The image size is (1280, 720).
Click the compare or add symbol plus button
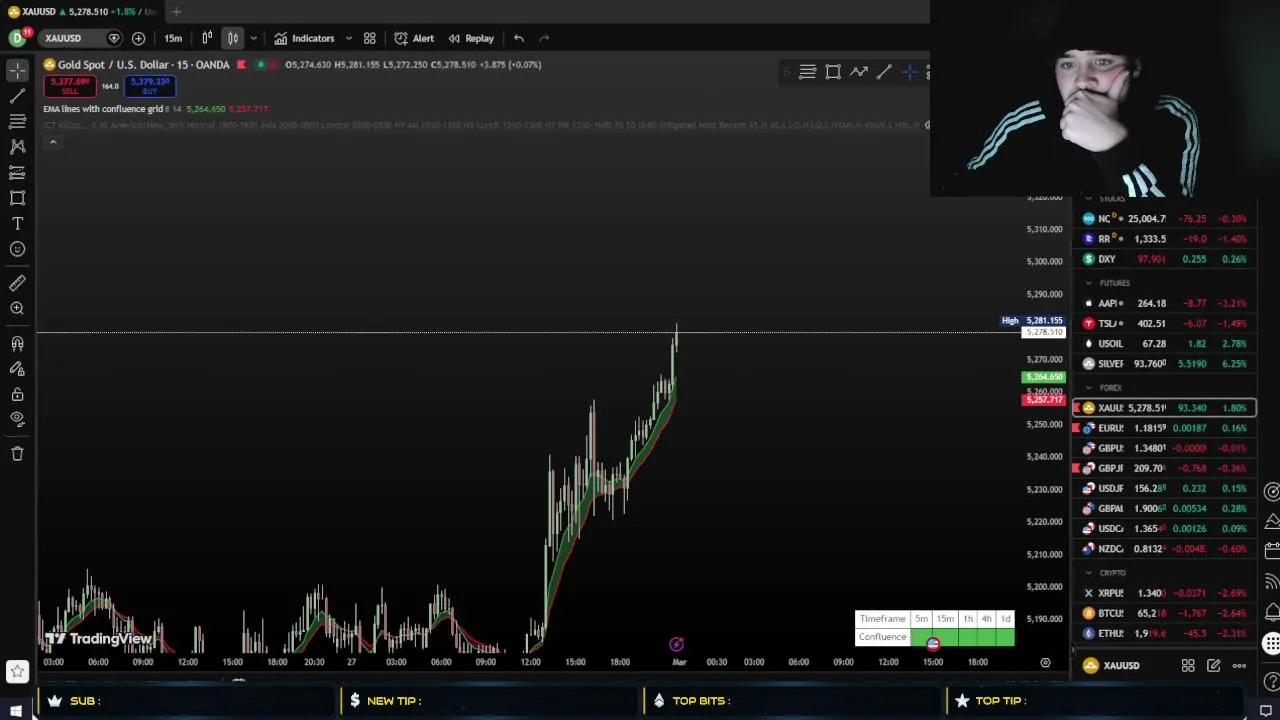click(x=138, y=38)
